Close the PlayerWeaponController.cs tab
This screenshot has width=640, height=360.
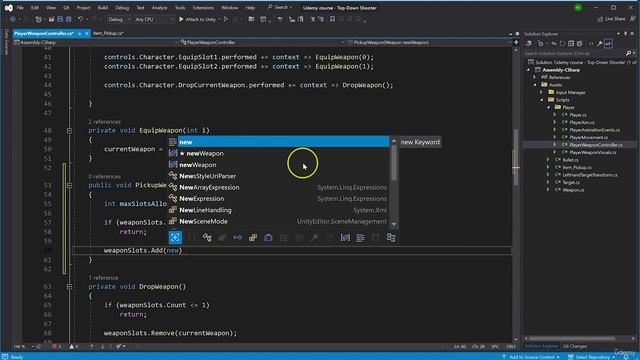click(87, 33)
